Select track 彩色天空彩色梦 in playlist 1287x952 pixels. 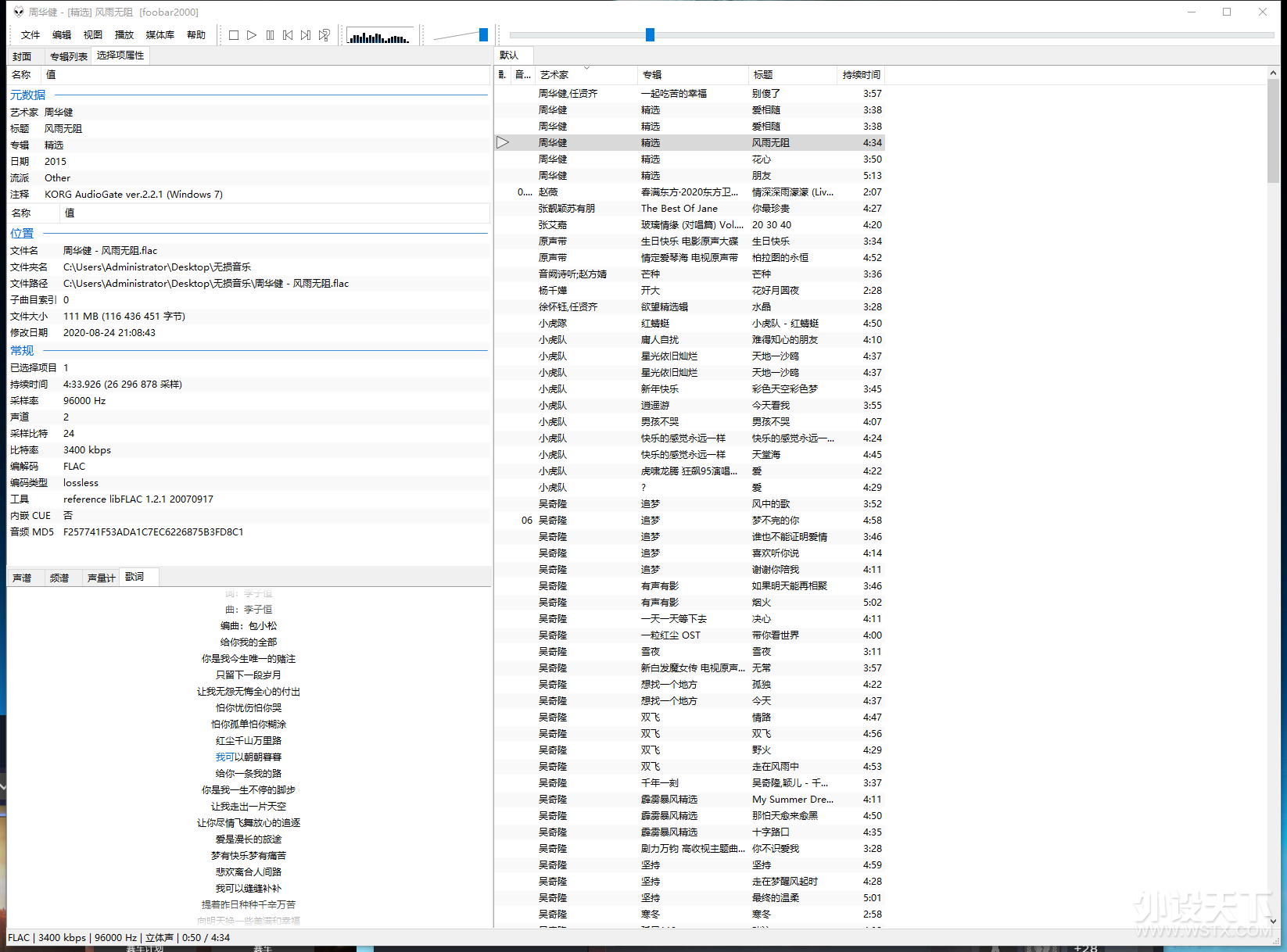coord(690,388)
